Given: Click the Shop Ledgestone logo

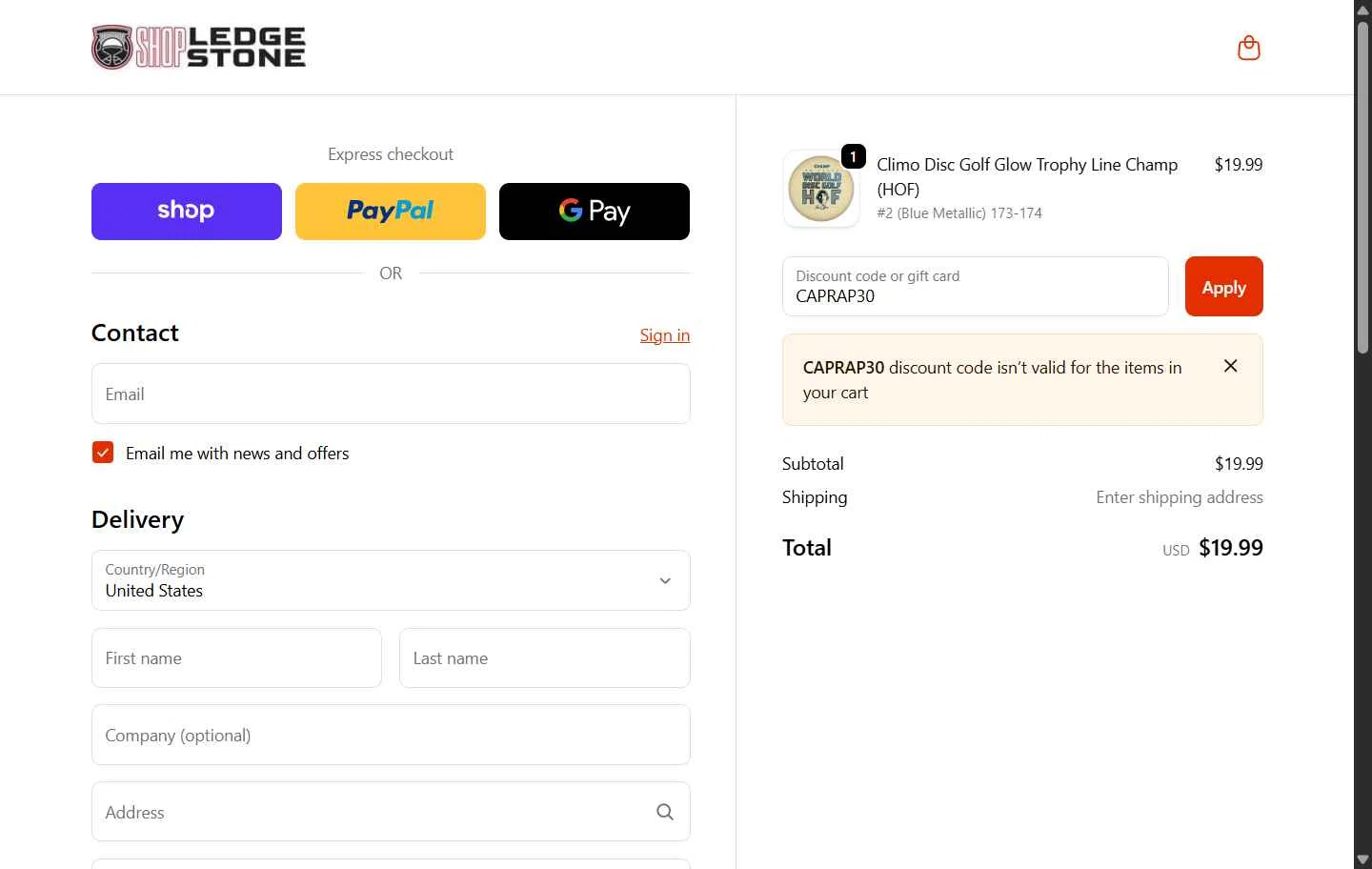Looking at the screenshot, I should [198, 48].
